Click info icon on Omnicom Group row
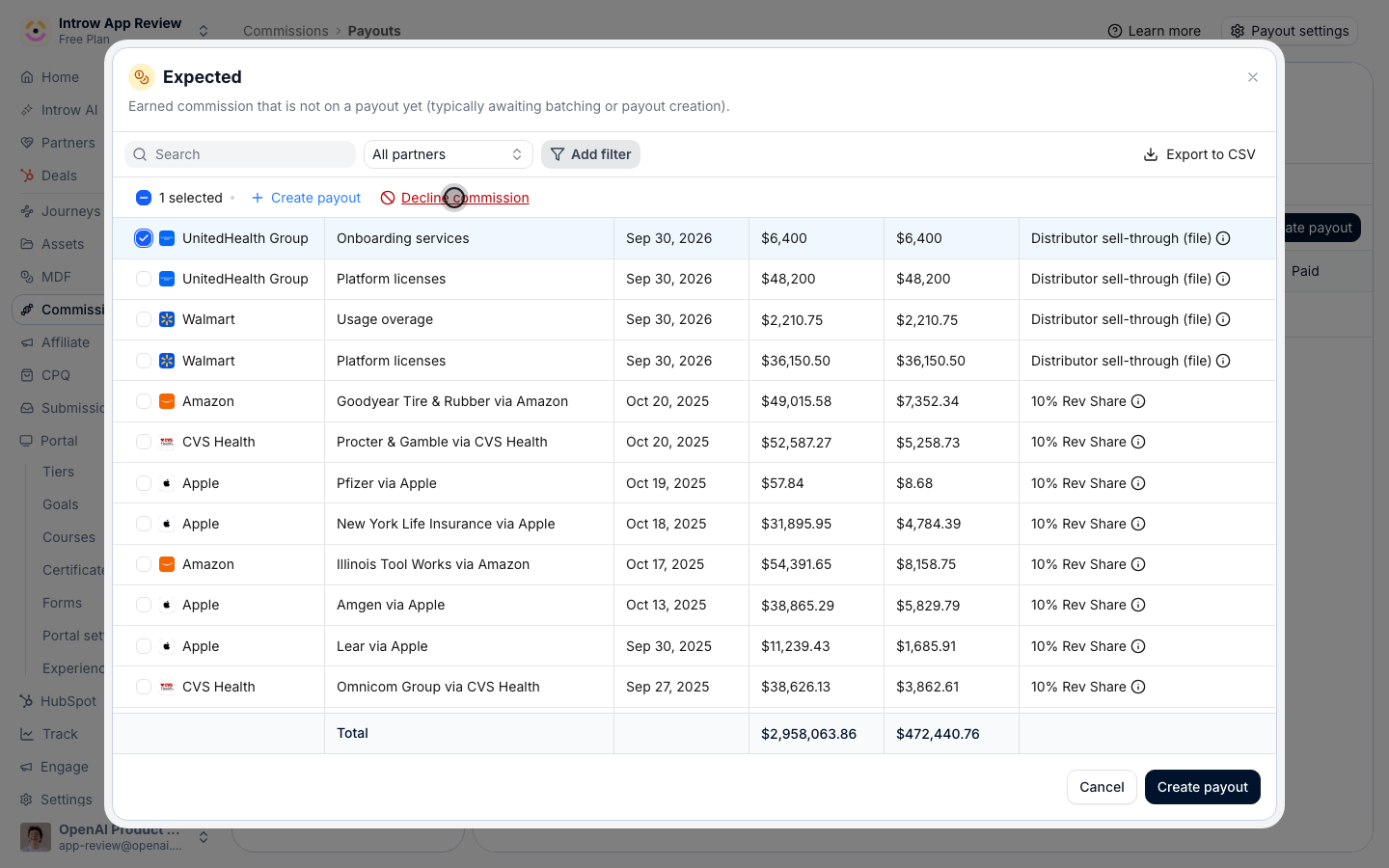This screenshot has width=1389, height=868. coord(1138,687)
